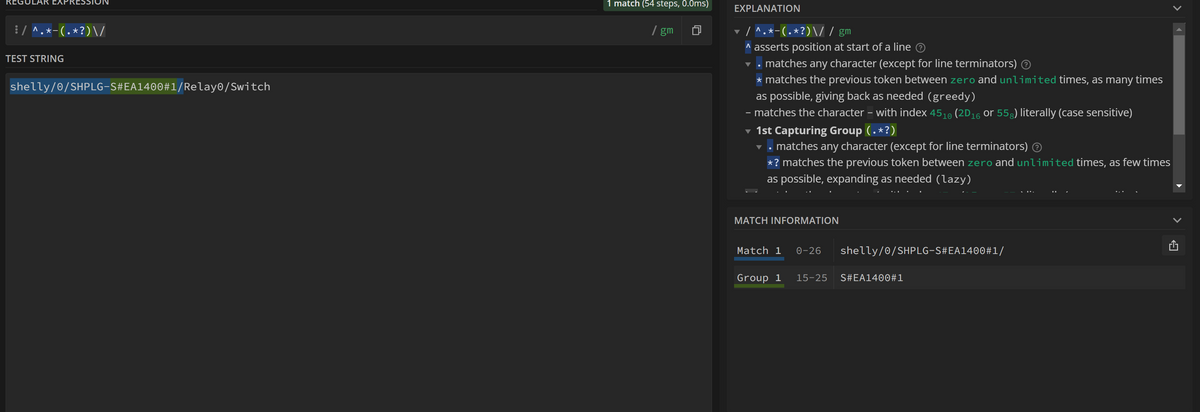Click the explanation panel scrollbar up arrow

[1178, 28]
